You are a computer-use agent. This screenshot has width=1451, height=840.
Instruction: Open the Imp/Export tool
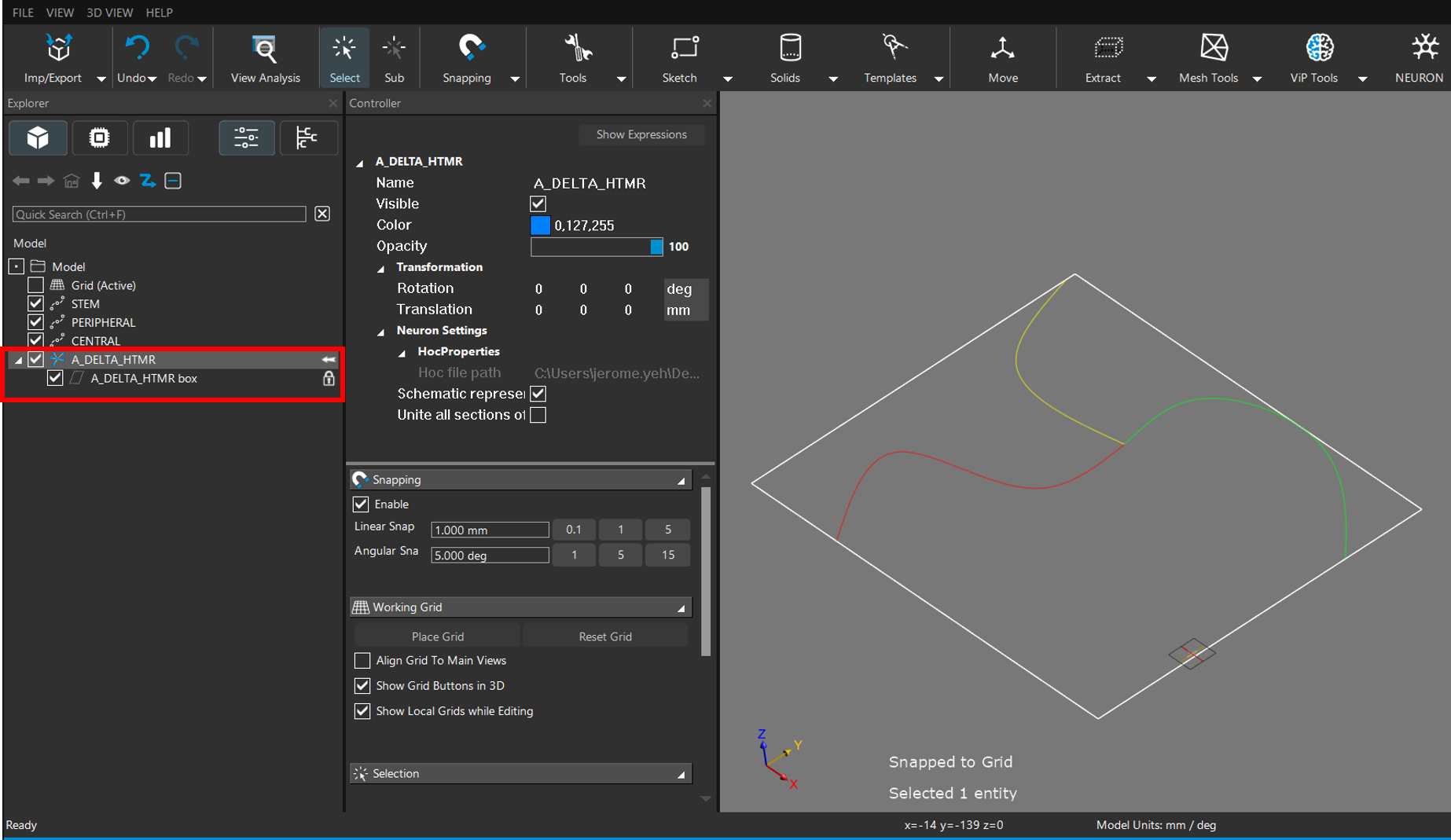click(x=53, y=57)
